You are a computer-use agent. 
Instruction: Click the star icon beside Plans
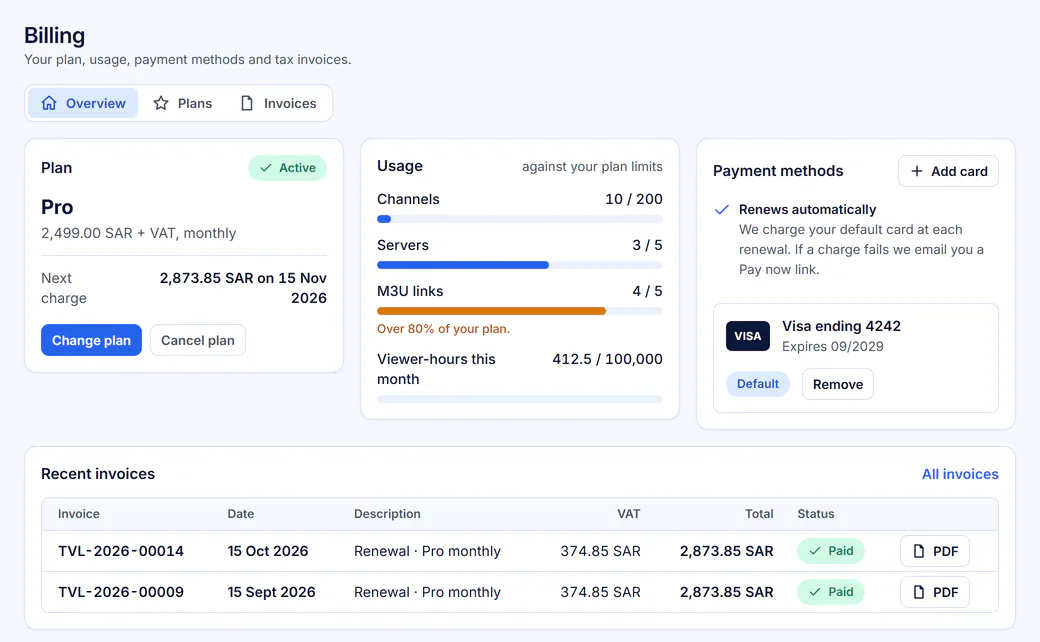pyautogui.click(x=161, y=103)
